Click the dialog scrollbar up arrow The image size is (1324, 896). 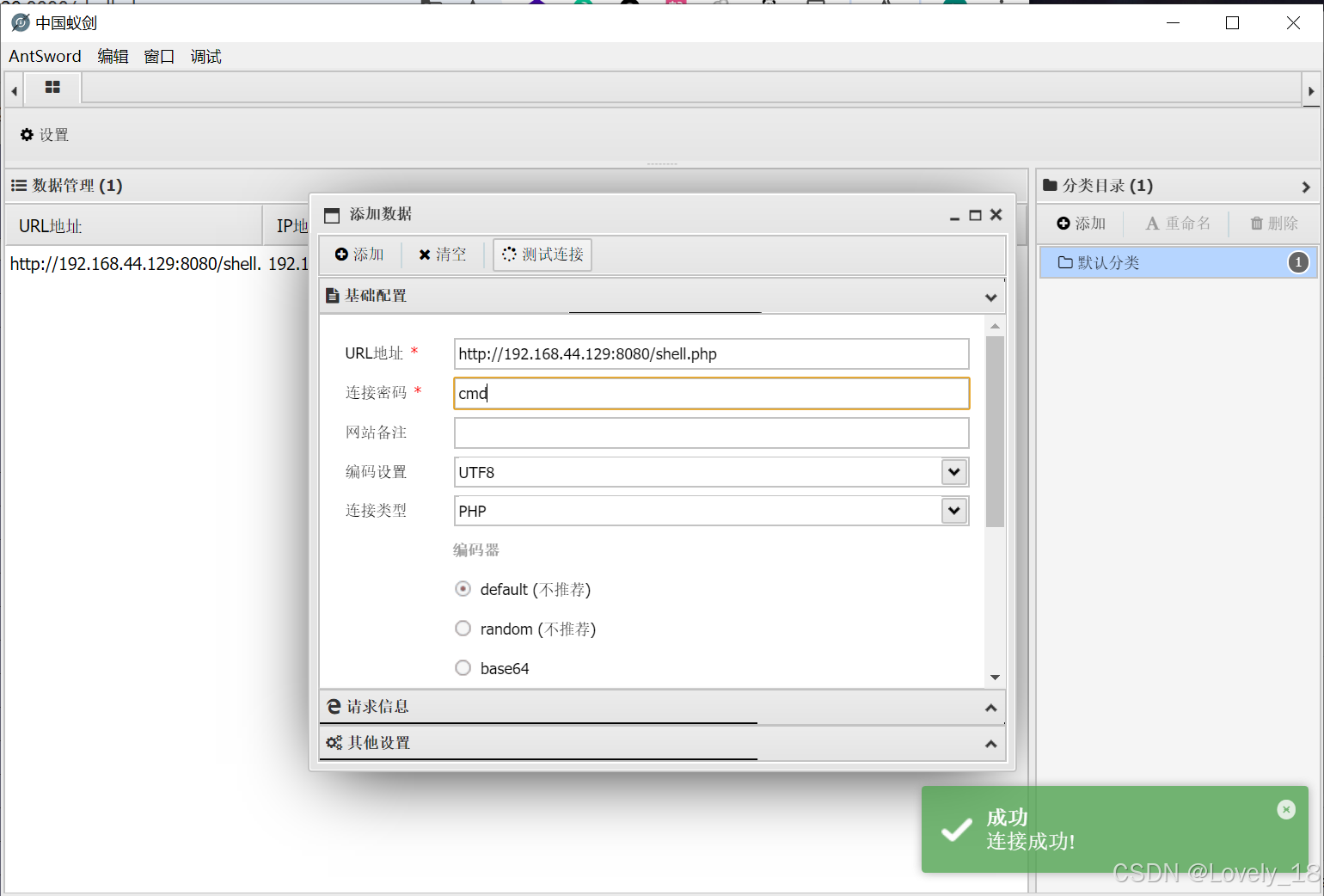pyautogui.click(x=995, y=327)
